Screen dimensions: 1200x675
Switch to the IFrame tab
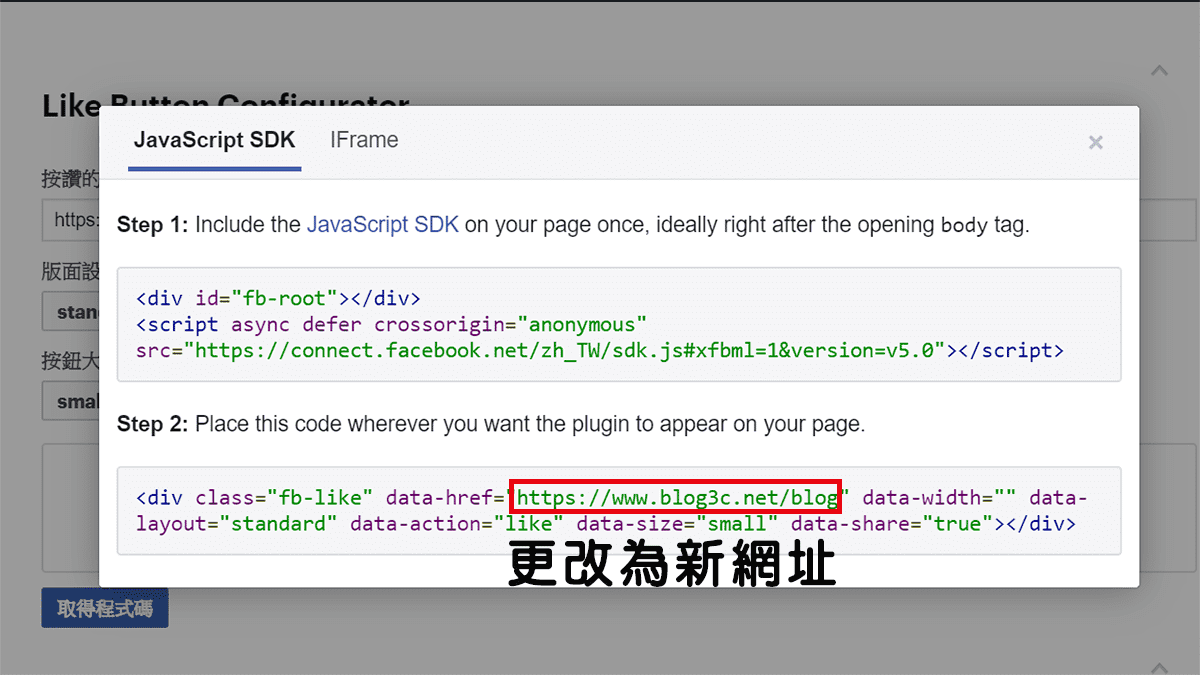pos(364,140)
